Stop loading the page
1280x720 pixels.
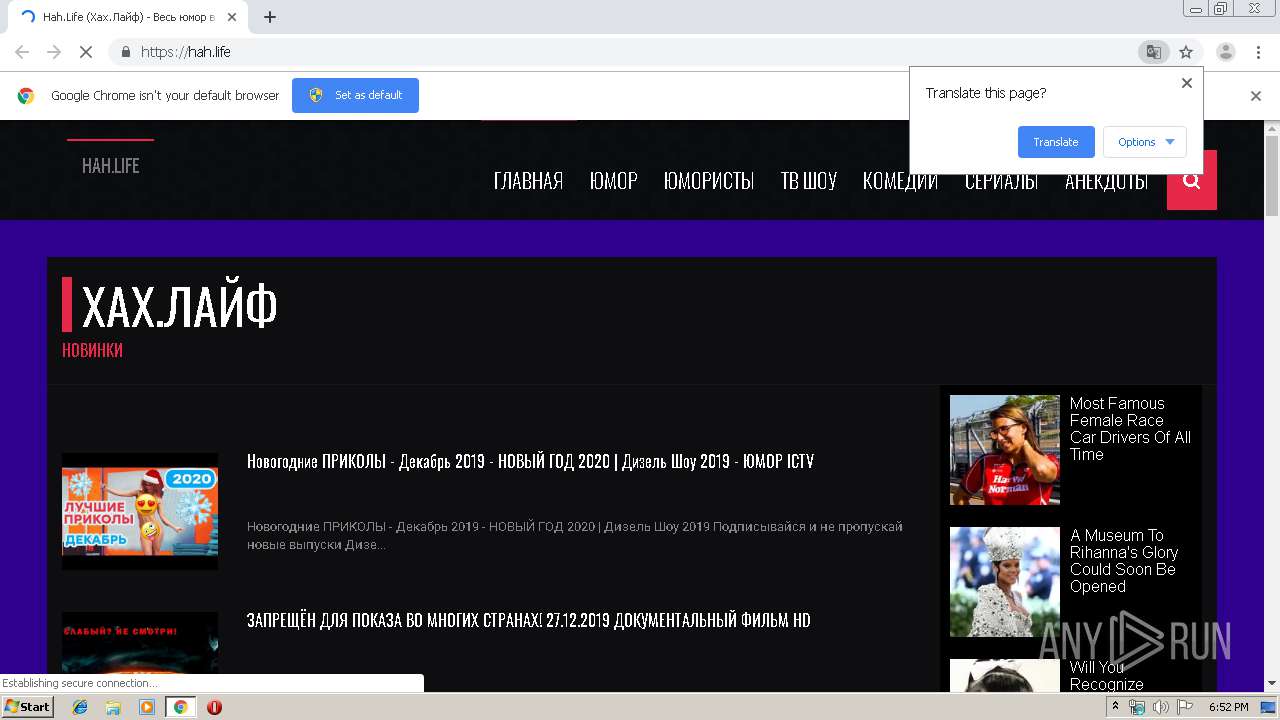[x=86, y=52]
